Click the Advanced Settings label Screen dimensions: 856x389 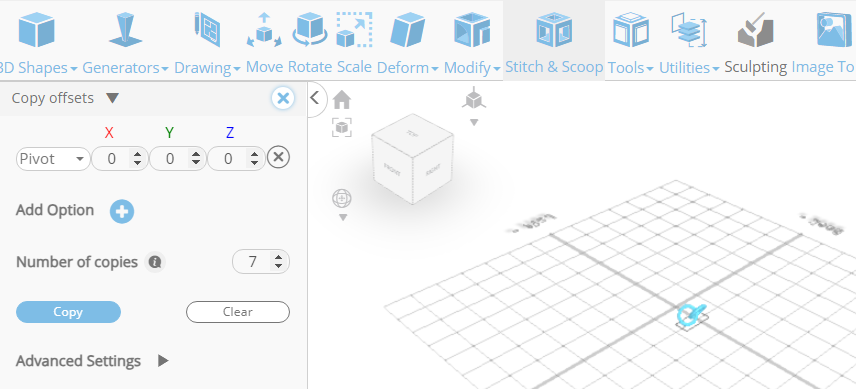click(79, 361)
